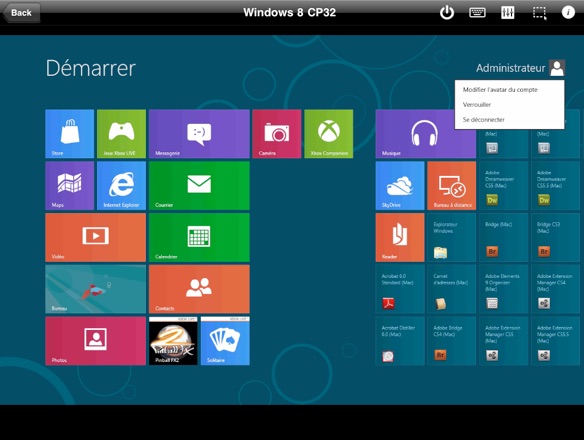Image resolution: width=584 pixels, height=440 pixels.
Task: Launch the Solitaire tile
Action: (225, 341)
